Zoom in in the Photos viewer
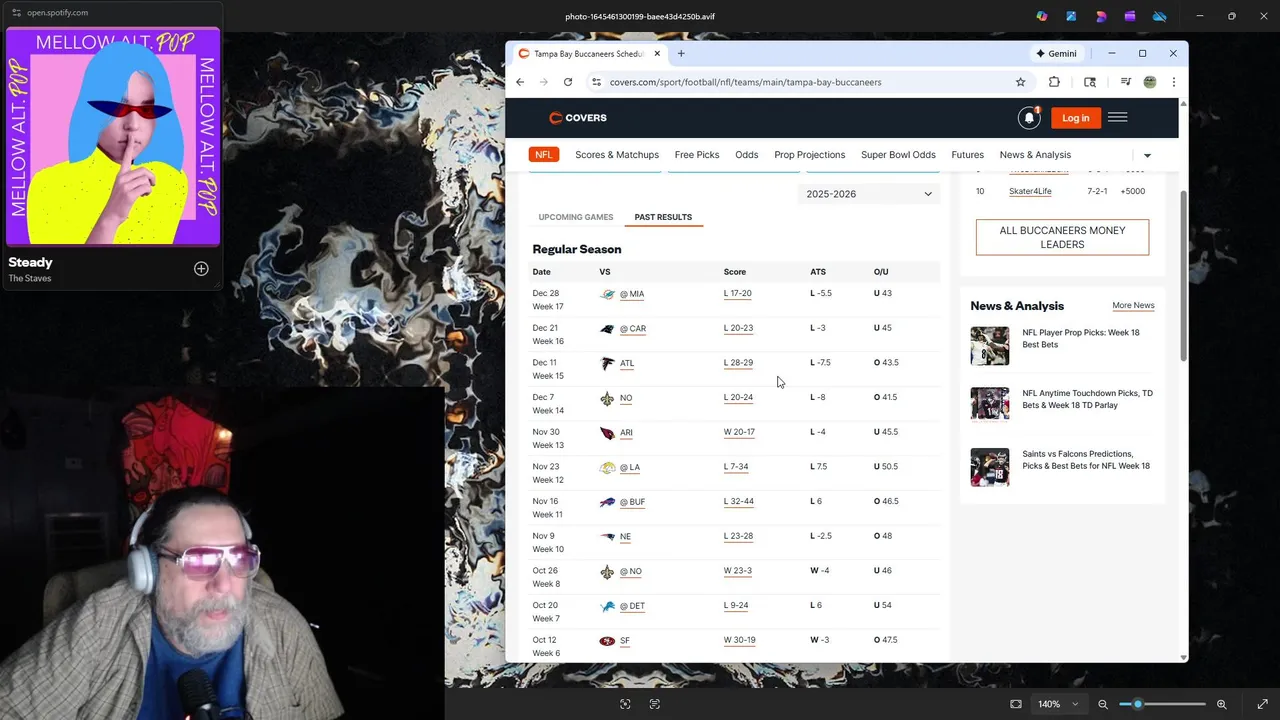 (1222, 704)
